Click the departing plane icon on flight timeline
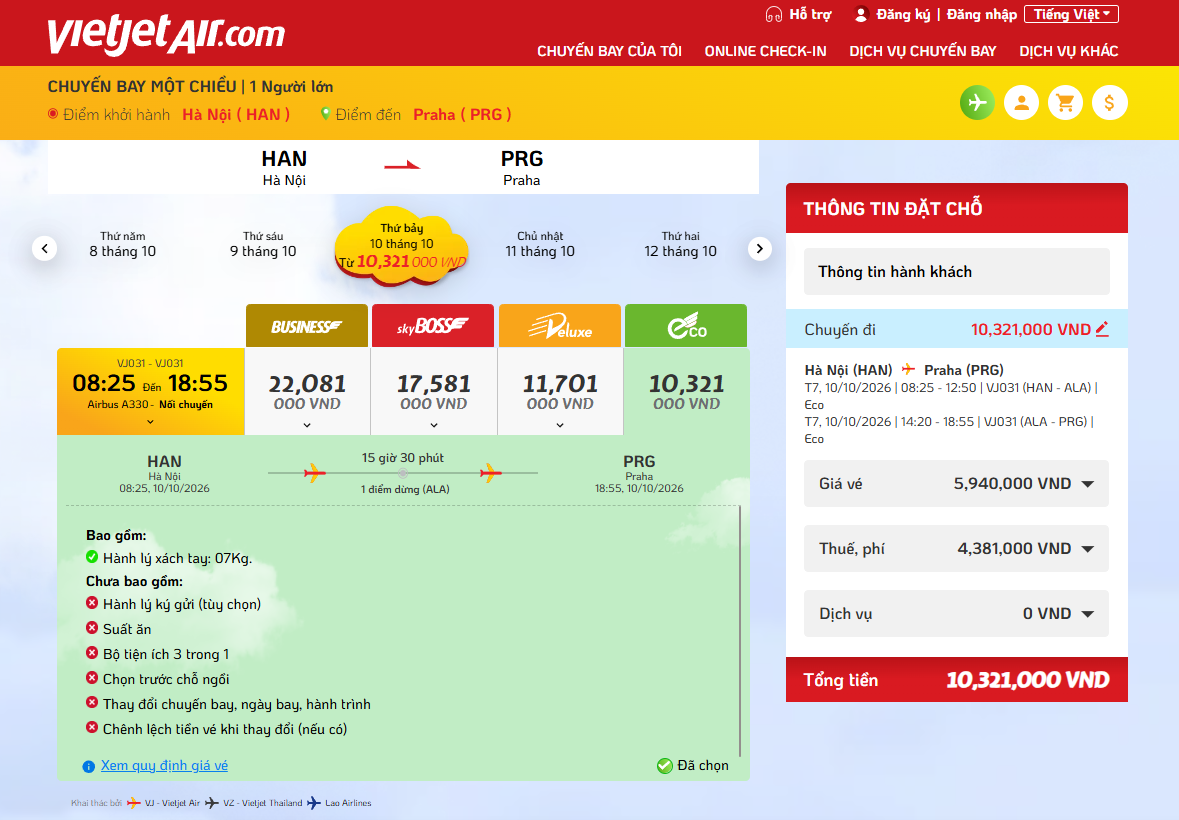 (x=315, y=473)
